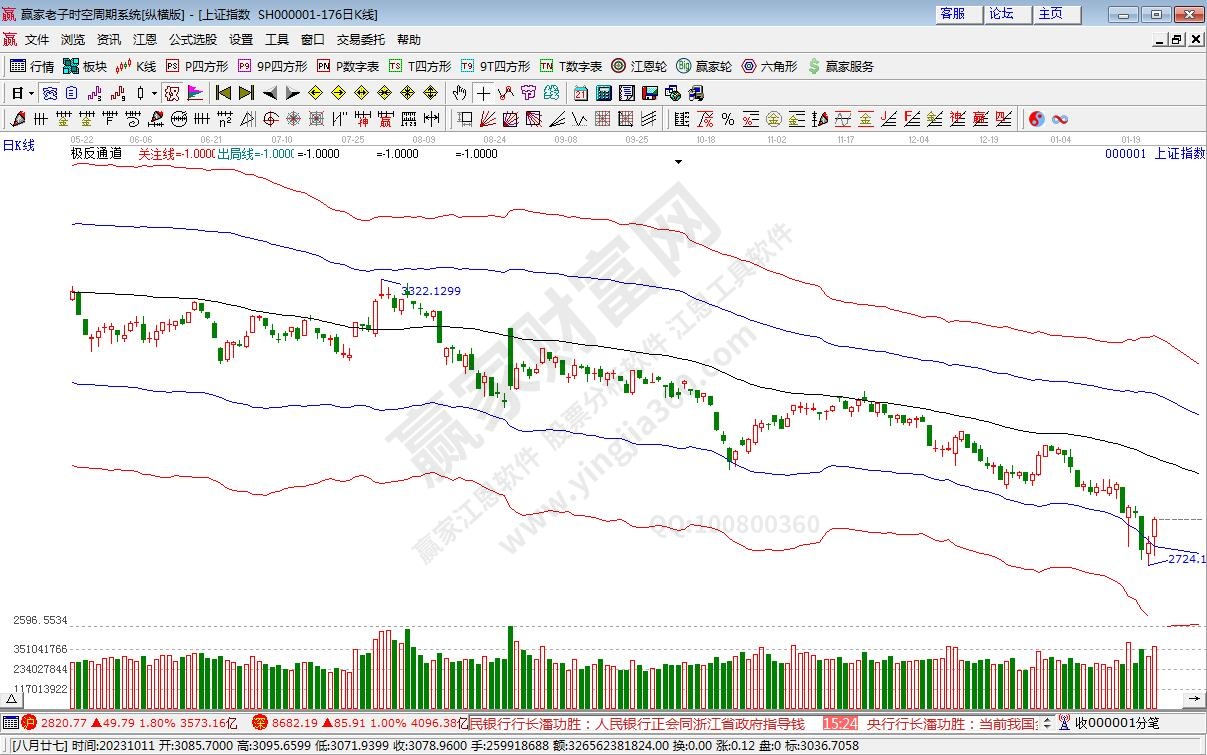Screen dimensions: 1207x755
Task: Click the 论坛 forum button
Action: [1001, 14]
